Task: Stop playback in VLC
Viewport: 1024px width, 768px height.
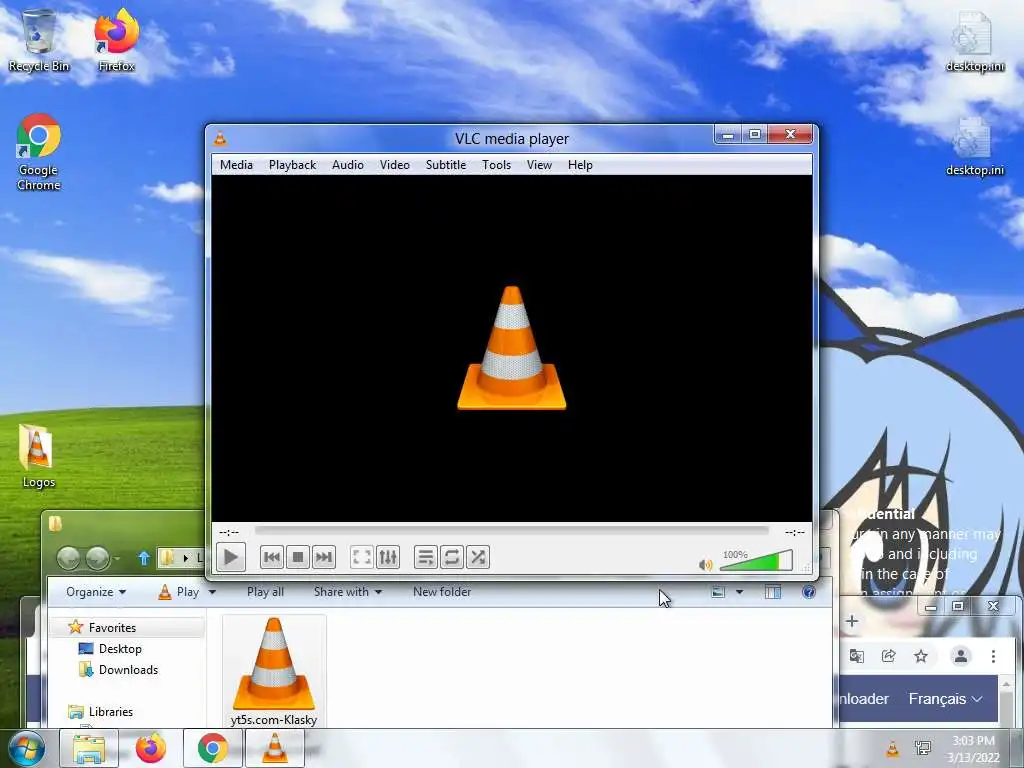Action: click(298, 557)
